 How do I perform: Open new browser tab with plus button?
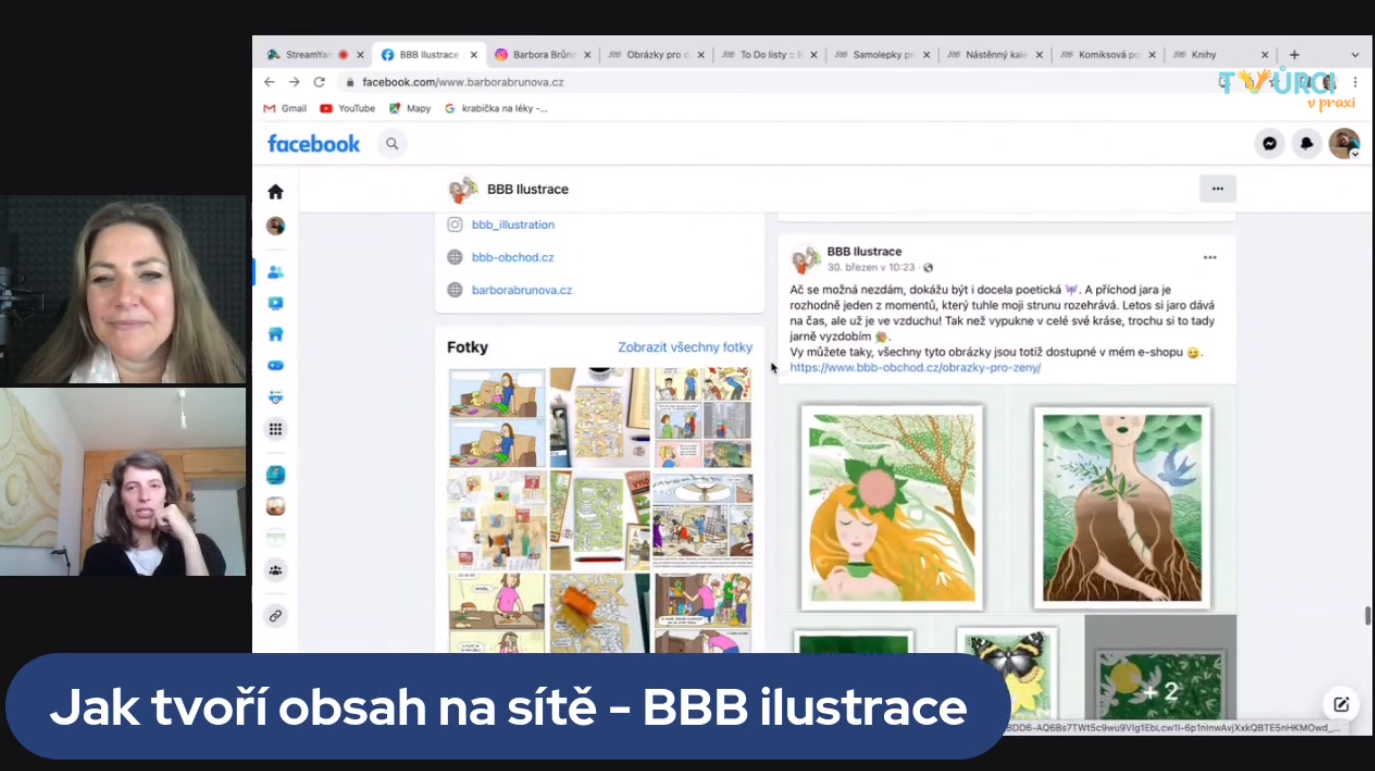[1294, 55]
